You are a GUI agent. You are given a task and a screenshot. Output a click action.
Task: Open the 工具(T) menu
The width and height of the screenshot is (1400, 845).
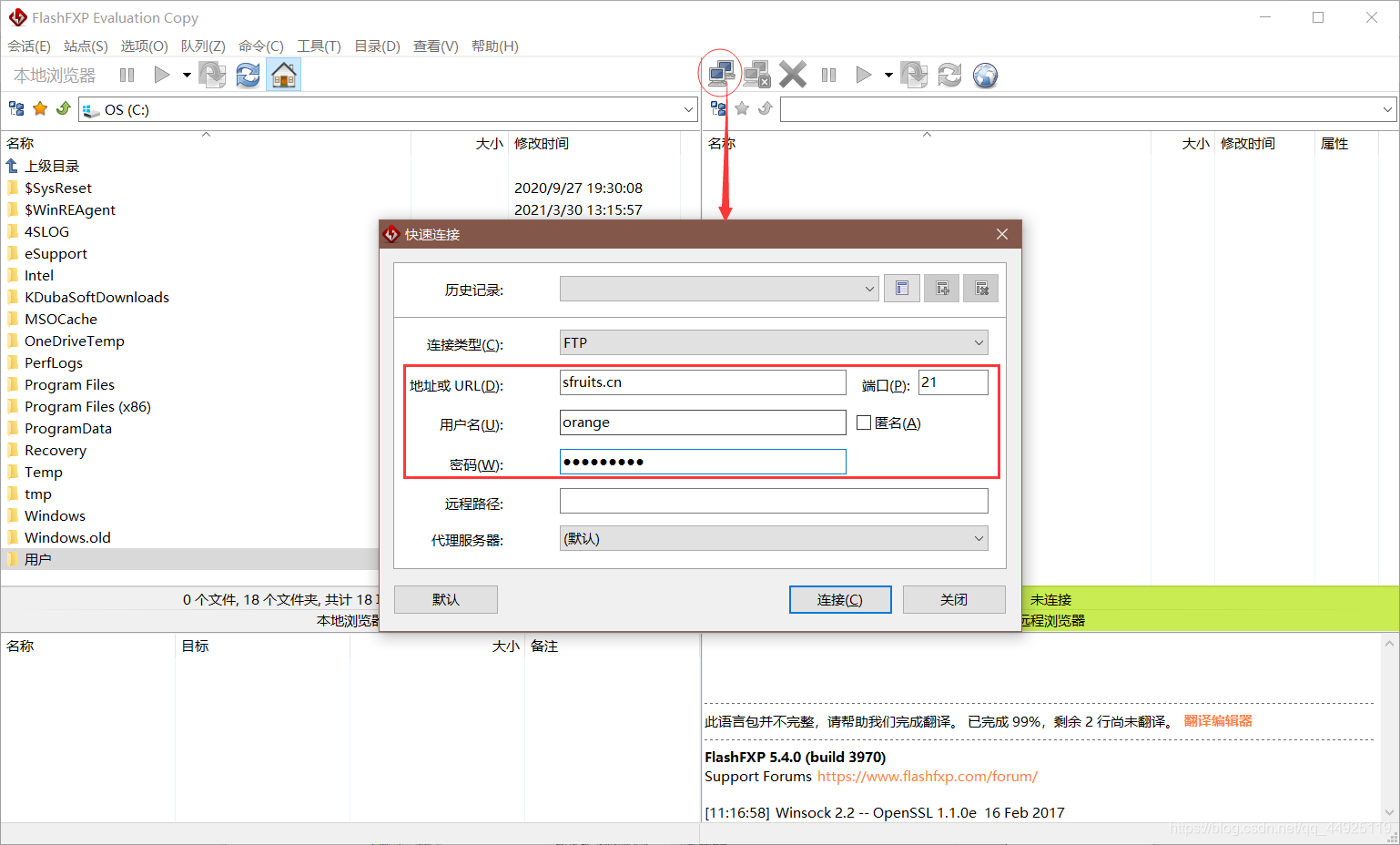click(x=319, y=46)
